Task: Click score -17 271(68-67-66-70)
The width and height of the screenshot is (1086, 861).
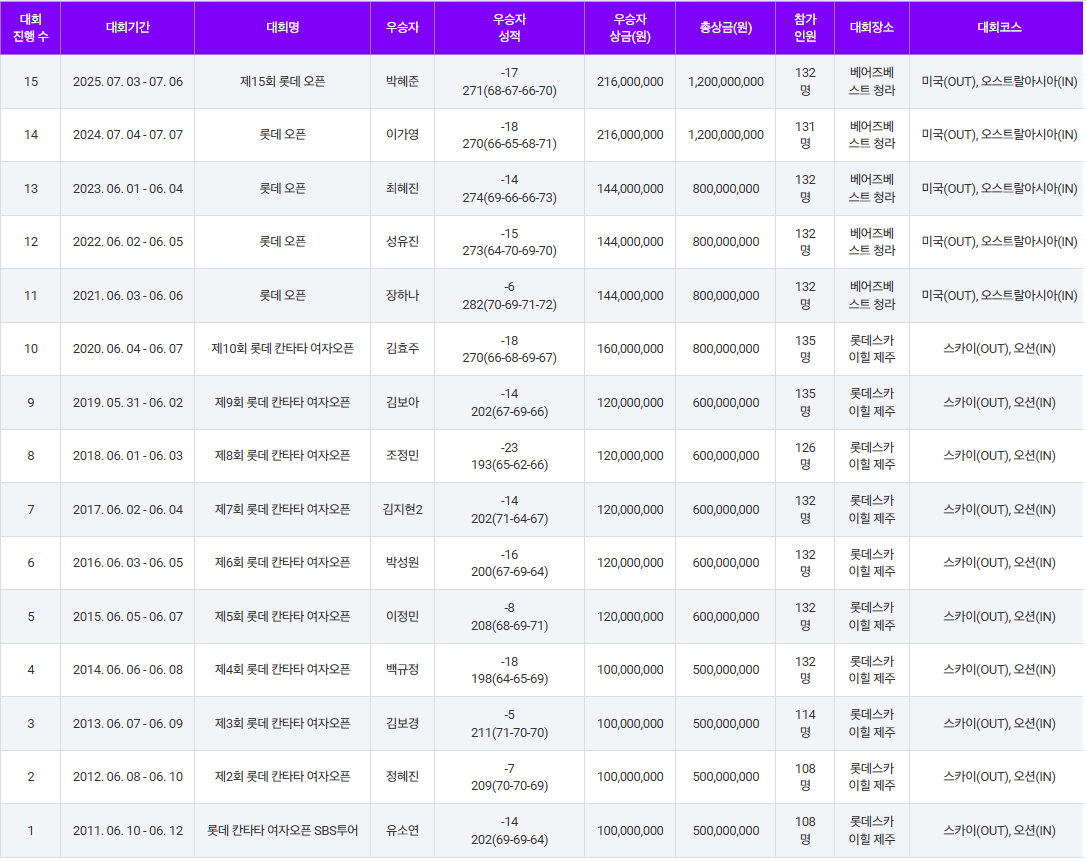Action: (510, 82)
